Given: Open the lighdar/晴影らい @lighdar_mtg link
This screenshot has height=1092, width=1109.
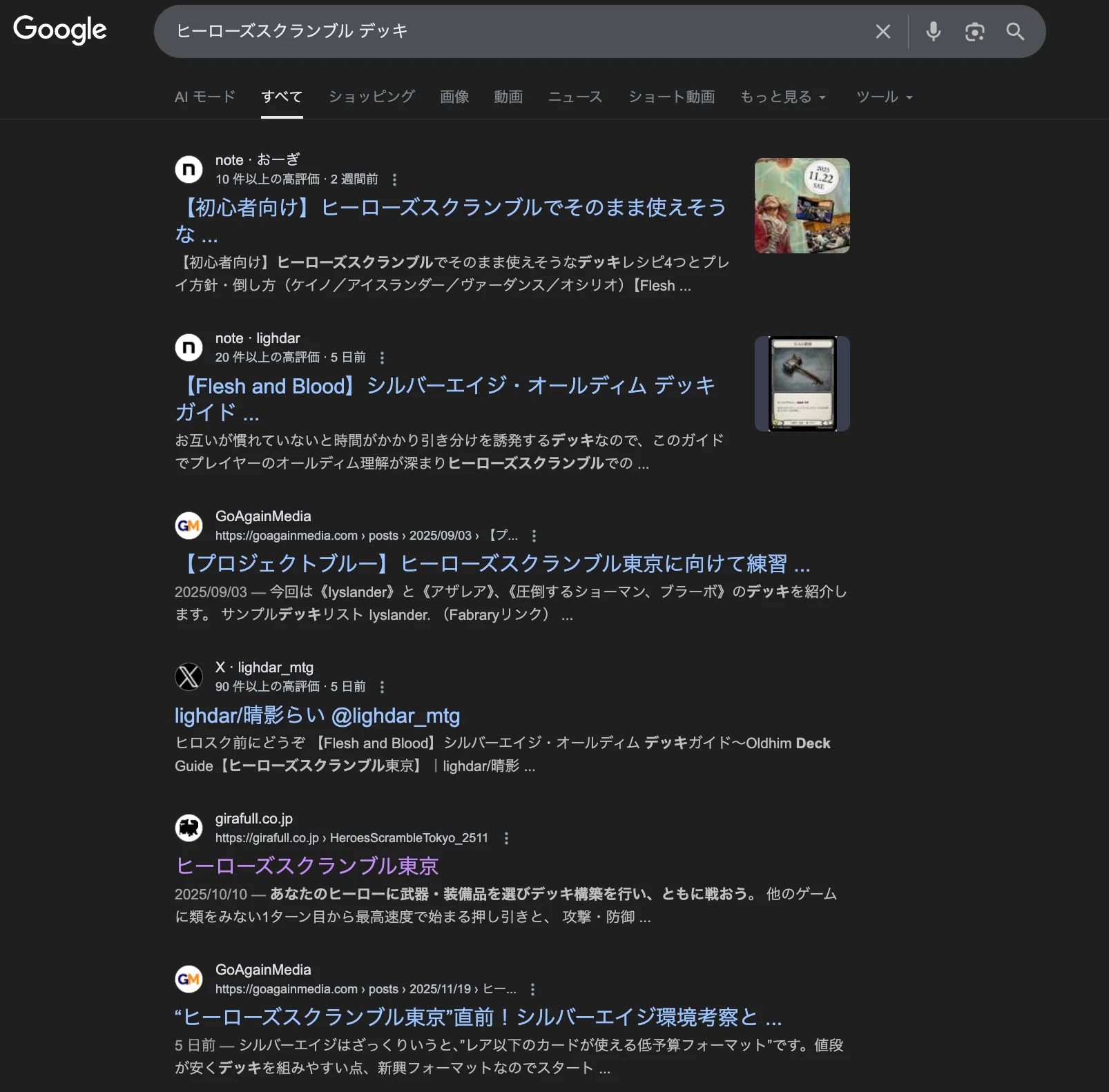Looking at the screenshot, I should pyautogui.click(x=317, y=715).
